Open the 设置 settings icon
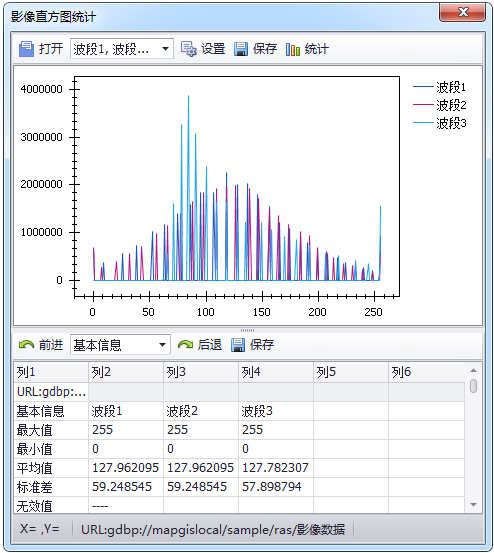The image size is (494, 553). 188,49
